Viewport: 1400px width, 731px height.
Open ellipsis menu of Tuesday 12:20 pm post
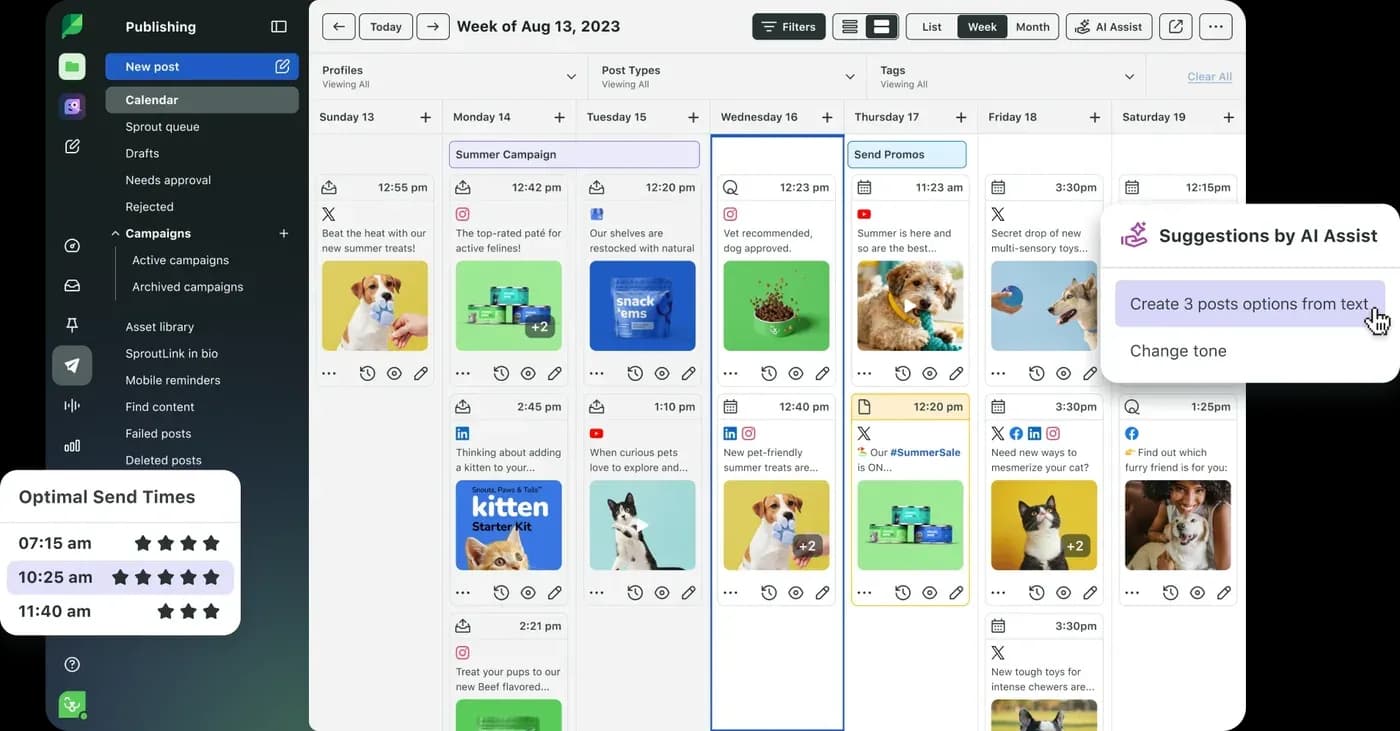point(597,373)
